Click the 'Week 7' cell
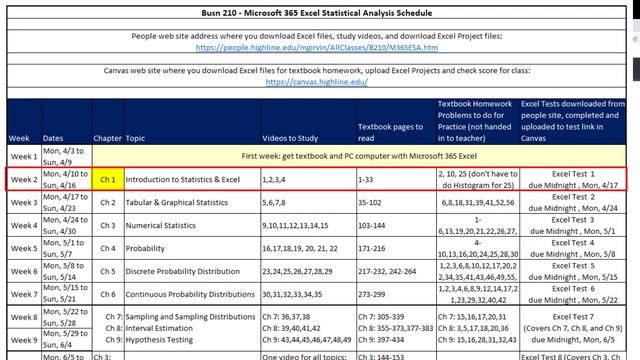 point(24,294)
